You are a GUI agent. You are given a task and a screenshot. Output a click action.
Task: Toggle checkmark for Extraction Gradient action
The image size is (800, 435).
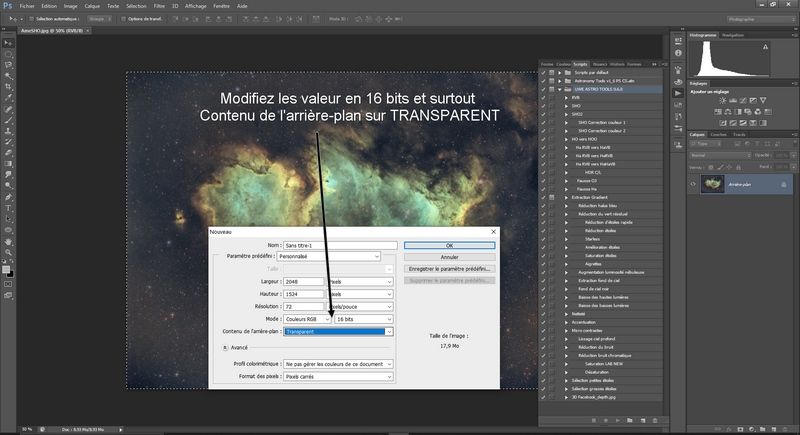(543, 197)
